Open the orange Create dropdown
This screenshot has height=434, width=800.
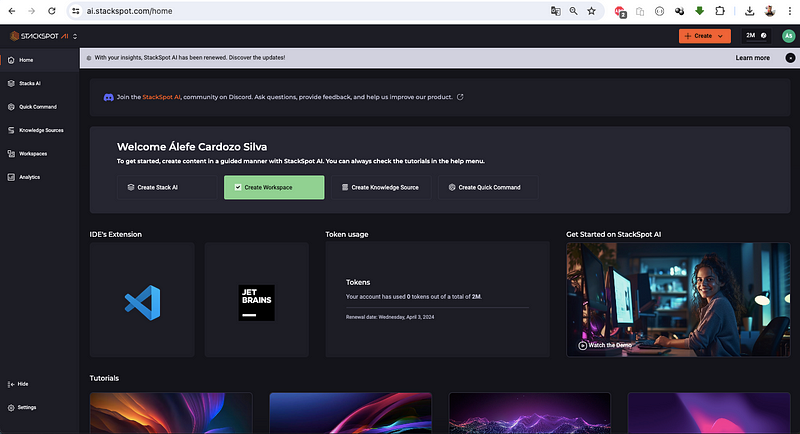pyautogui.click(x=705, y=36)
